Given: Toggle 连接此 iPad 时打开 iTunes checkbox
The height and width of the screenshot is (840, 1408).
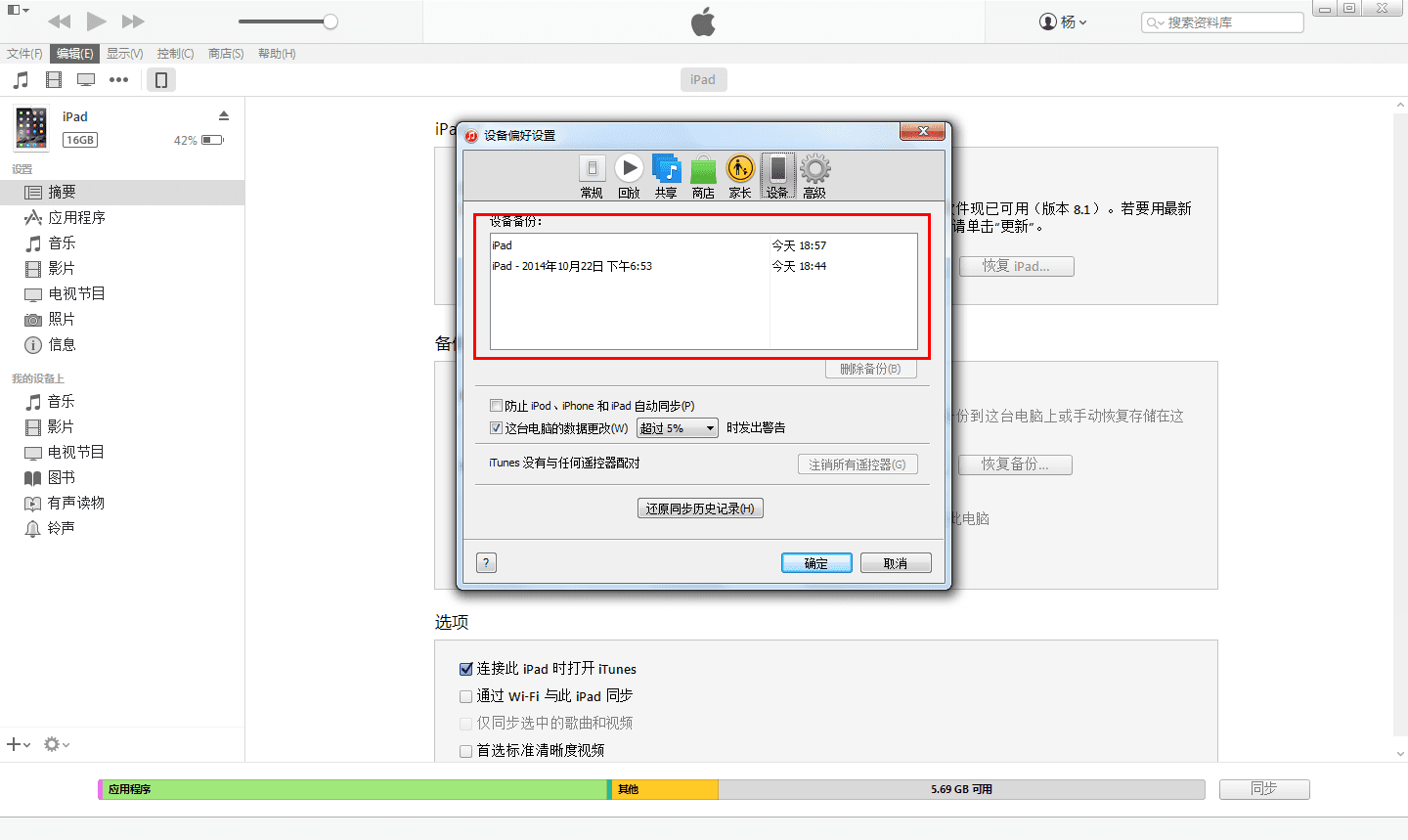Looking at the screenshot, I should pos(466,669).
